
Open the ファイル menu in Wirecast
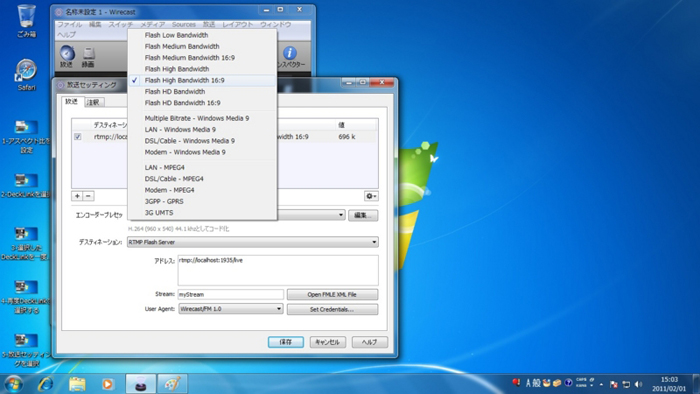pos(70,25)
